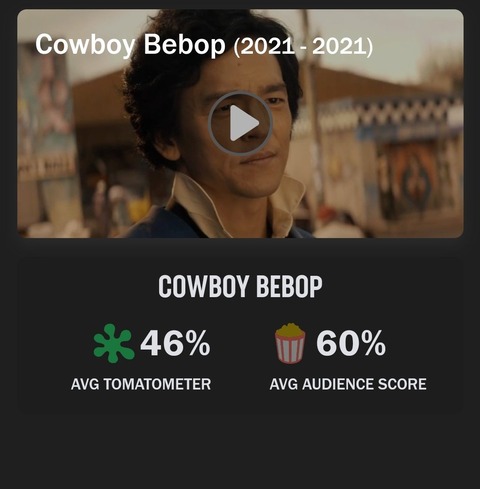Select the 60% audience score
The height and width of the screenshot is (489, 480).
(351, 343)
